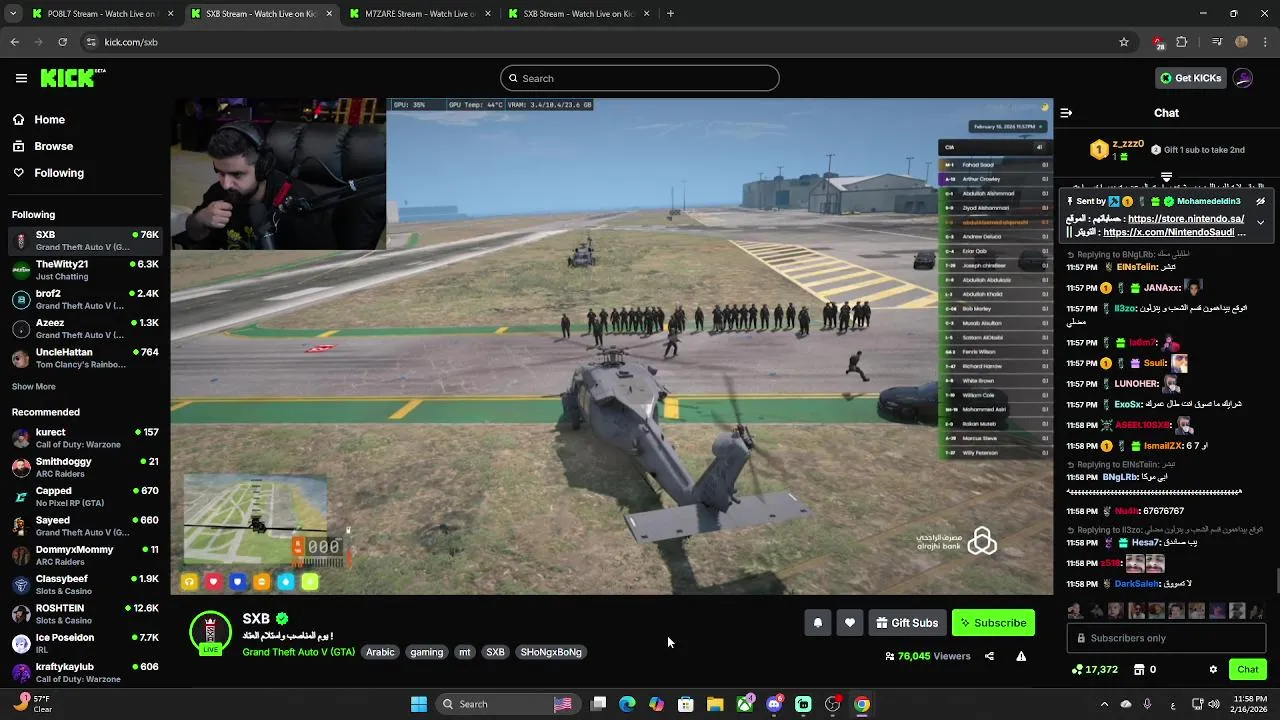Open store.nintendo.sa link in pinned message
This screenshot has width=1280, height=720.
point(1186,219)
